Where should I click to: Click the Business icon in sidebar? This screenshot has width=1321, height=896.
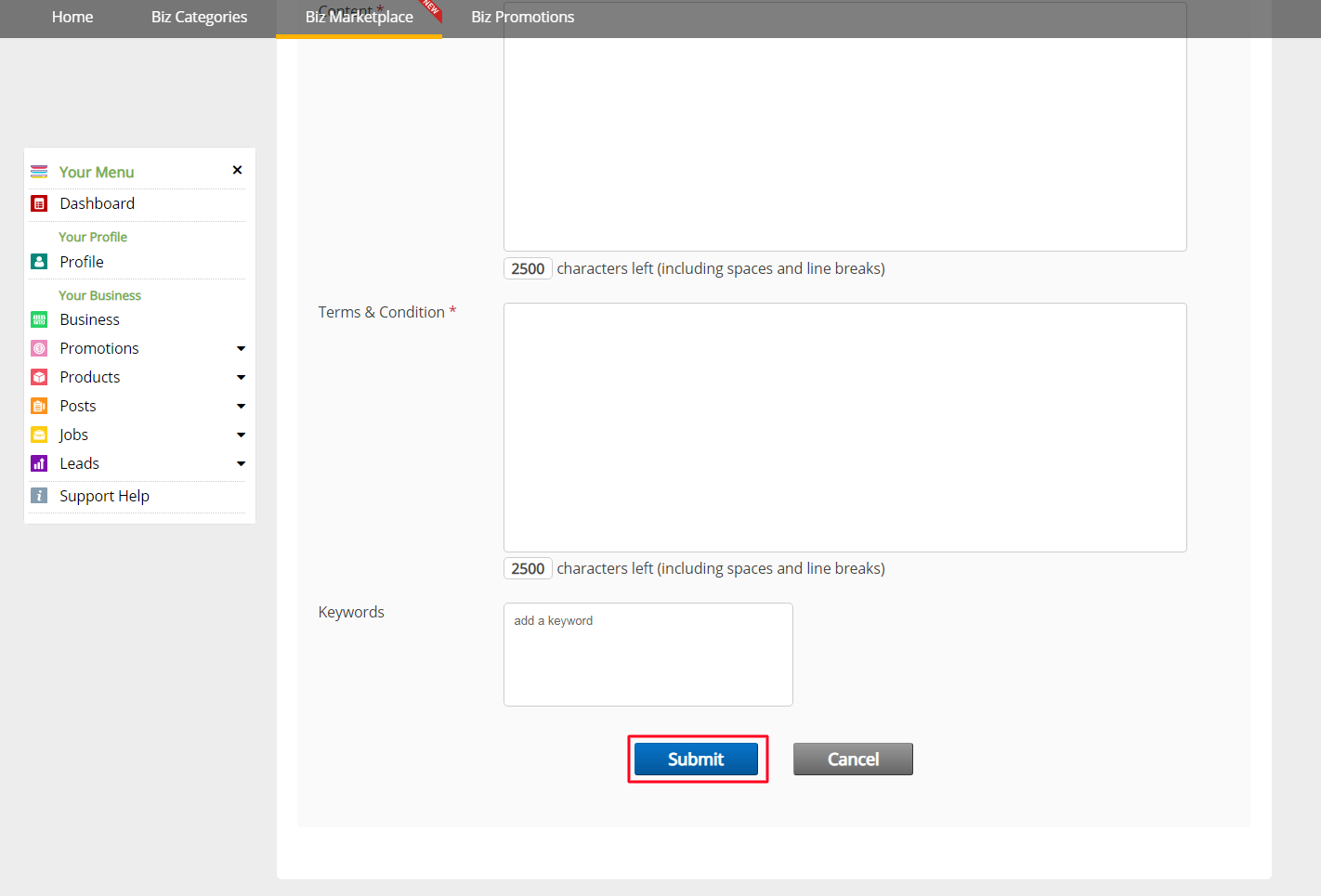[x=39, y=319]
